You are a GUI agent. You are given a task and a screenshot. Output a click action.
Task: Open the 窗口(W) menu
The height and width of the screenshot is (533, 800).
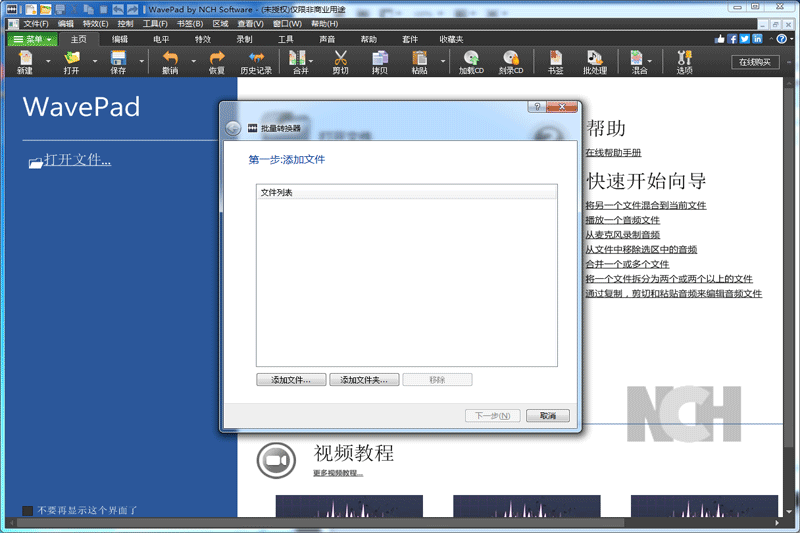pos(287,23)
